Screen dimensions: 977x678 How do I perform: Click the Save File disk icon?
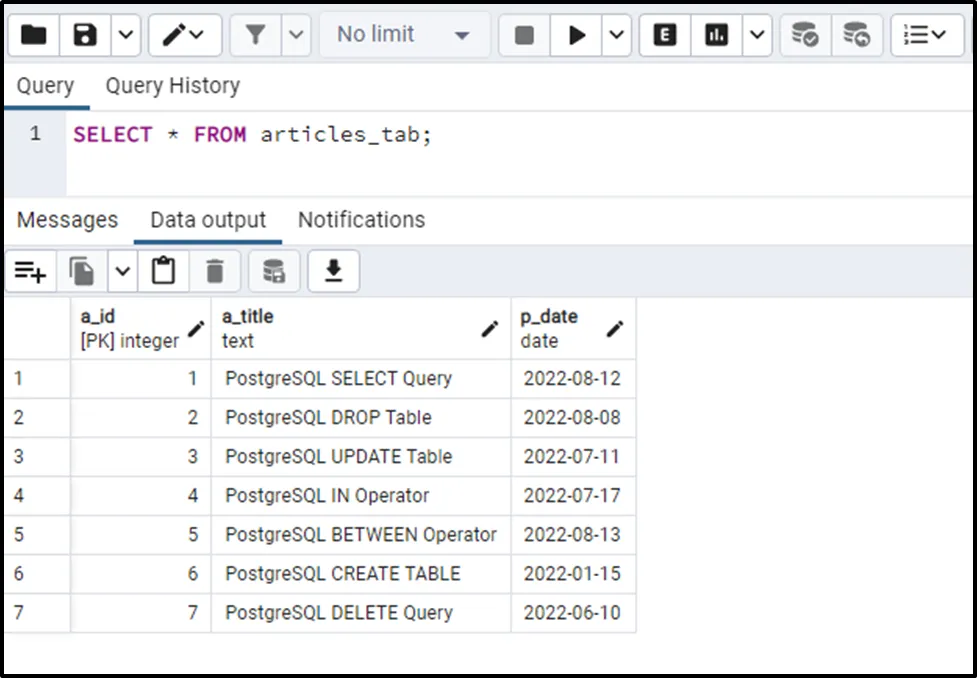point(85,35)
